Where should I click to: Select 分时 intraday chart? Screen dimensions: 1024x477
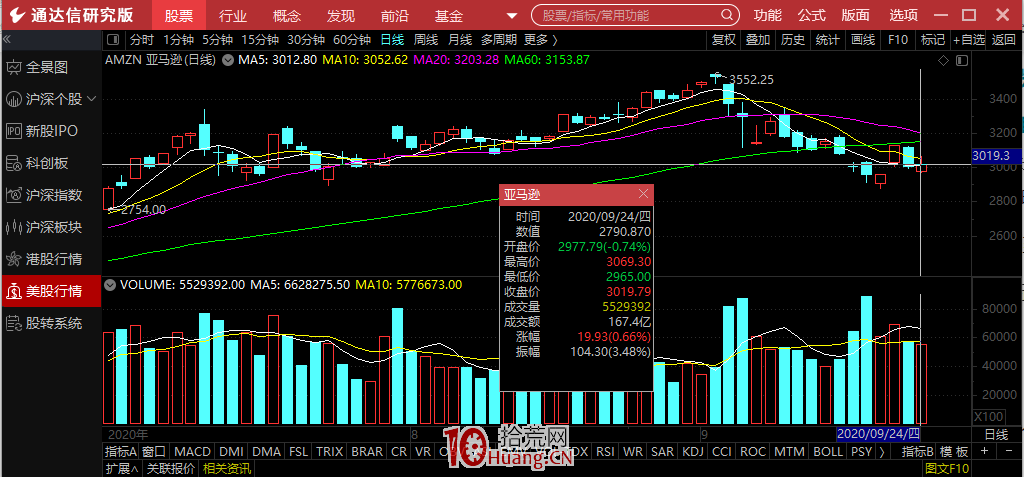pos(142,40)
